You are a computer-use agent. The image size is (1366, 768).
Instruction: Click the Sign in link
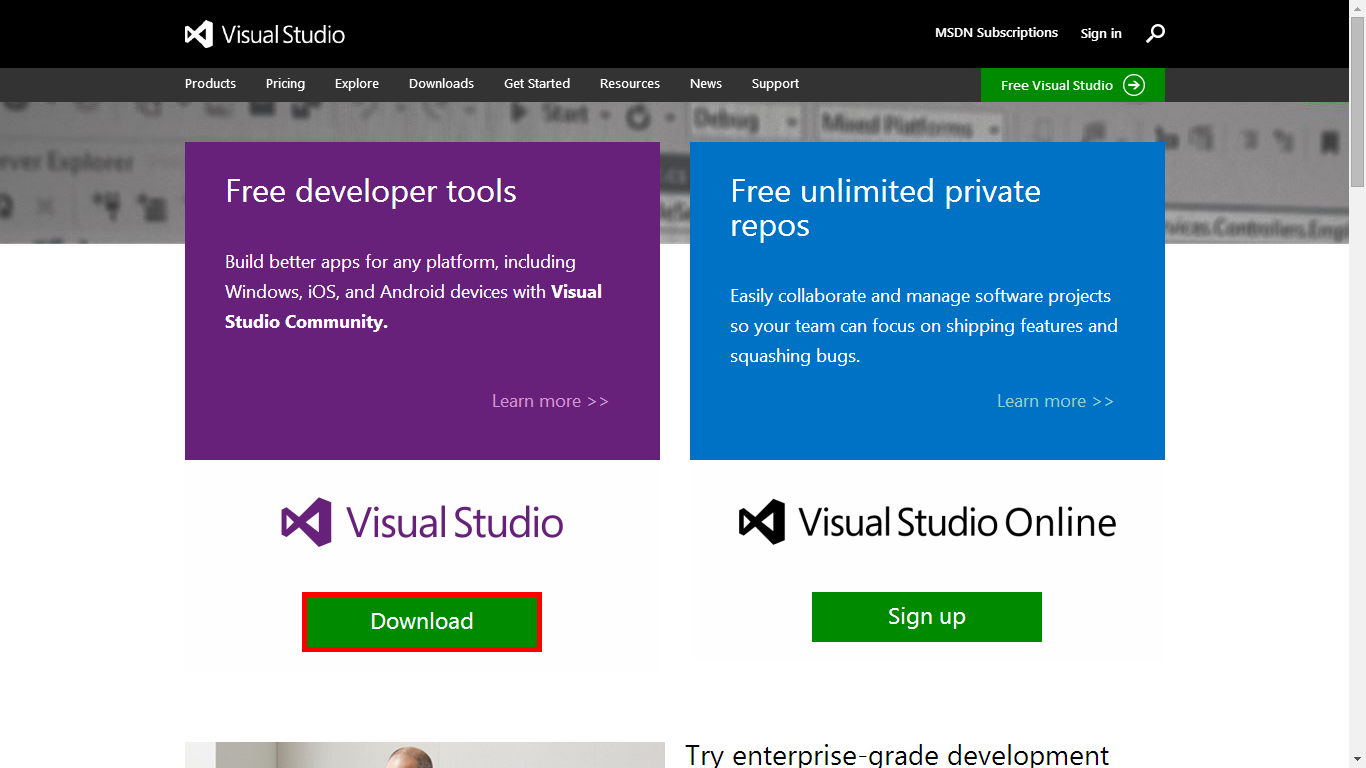pos(1101,34)
